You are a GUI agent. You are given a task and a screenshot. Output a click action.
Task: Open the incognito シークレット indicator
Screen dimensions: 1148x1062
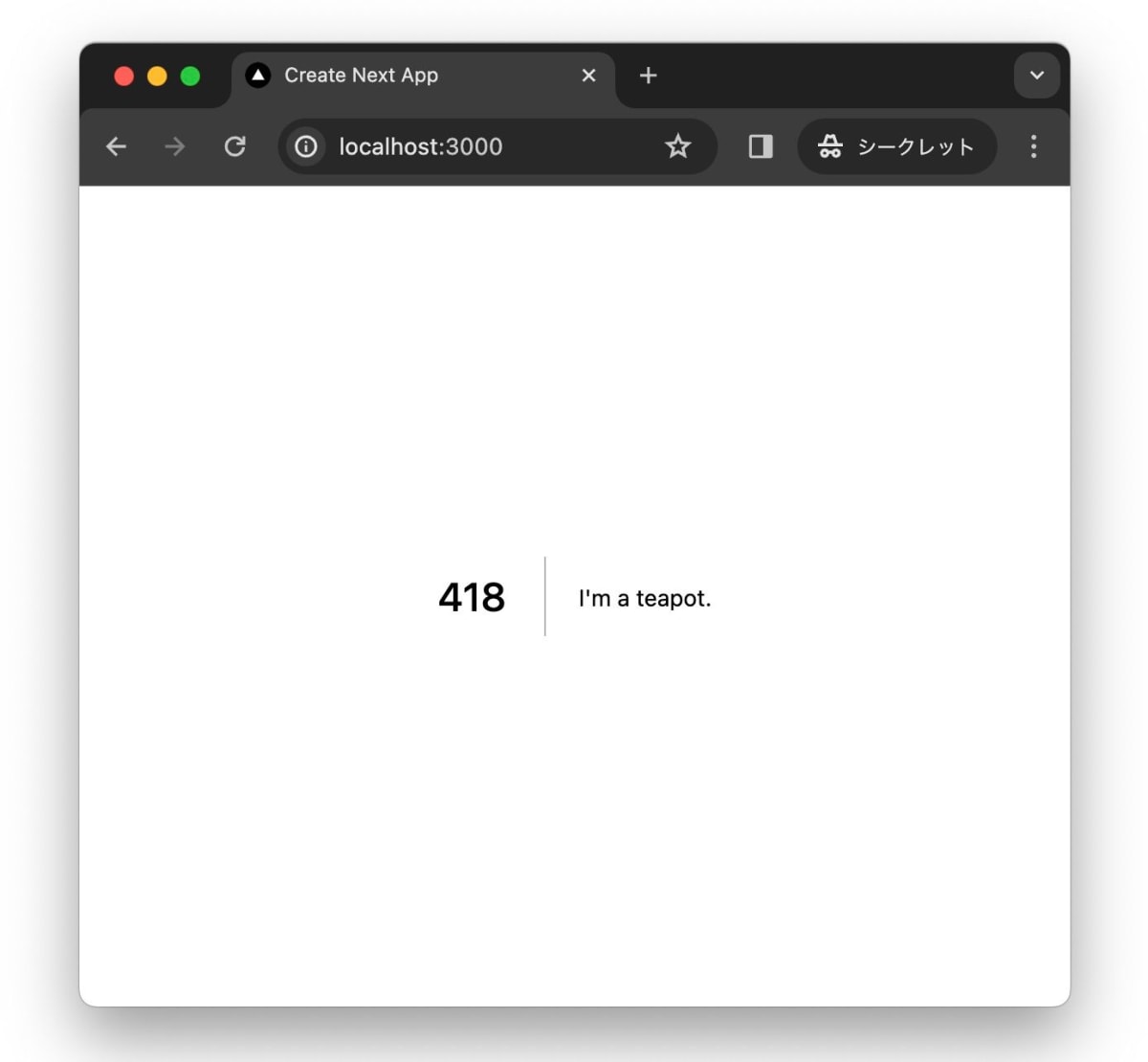click(x=897, y=146)
